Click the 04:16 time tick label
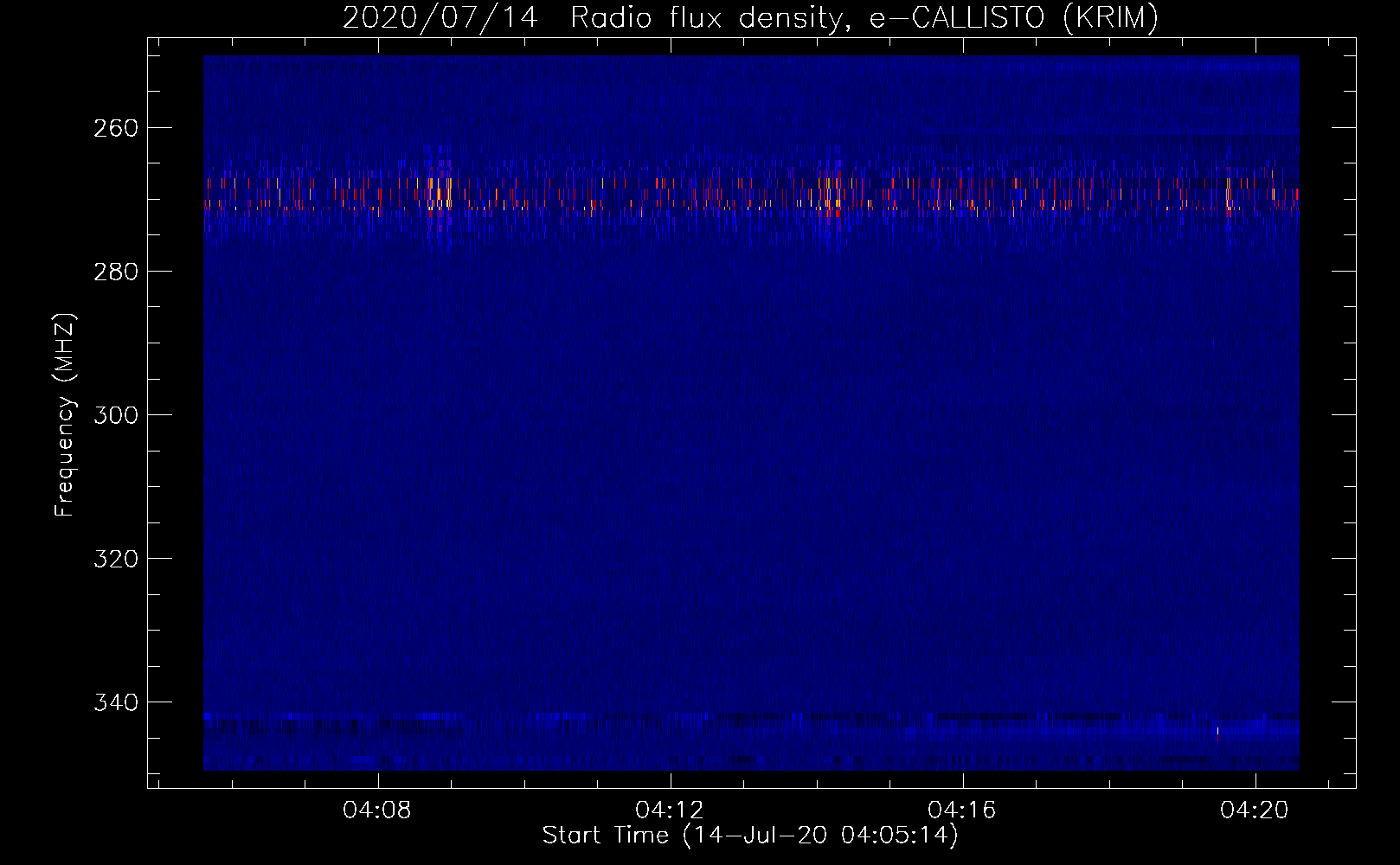Screen dimensions: 1400x865 (962, 811)
